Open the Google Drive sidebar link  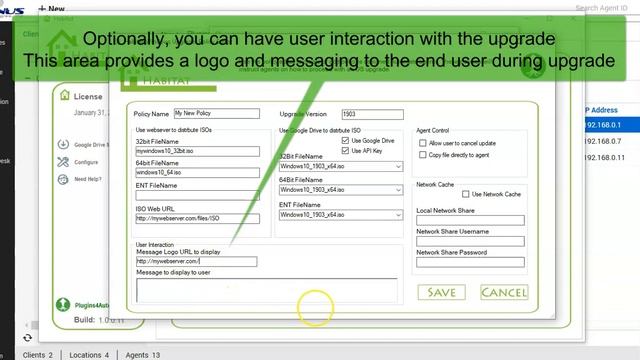pos(91,144)
